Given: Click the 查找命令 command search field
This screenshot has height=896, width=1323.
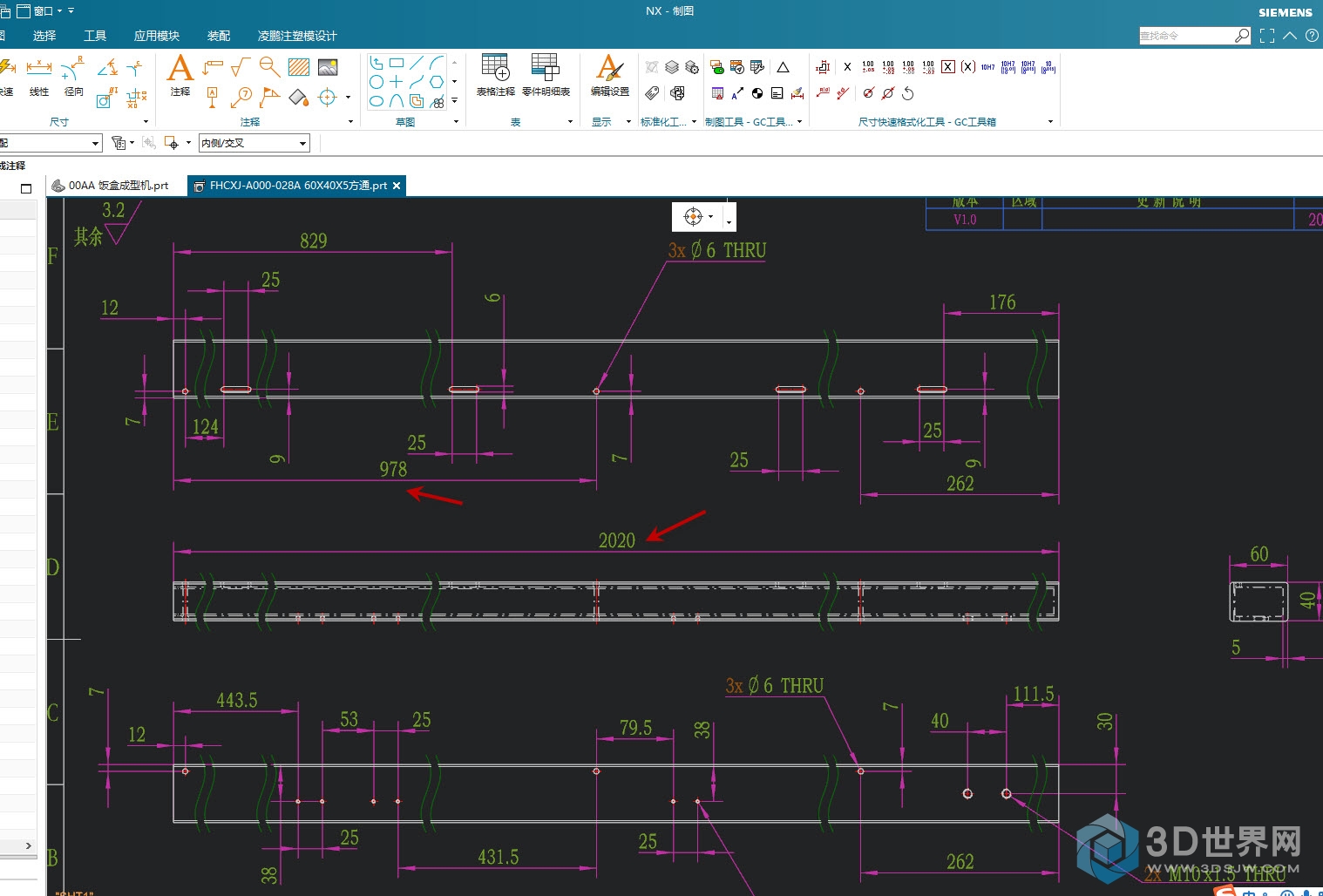Looking at the screenshot, I should coord(1186,36).
